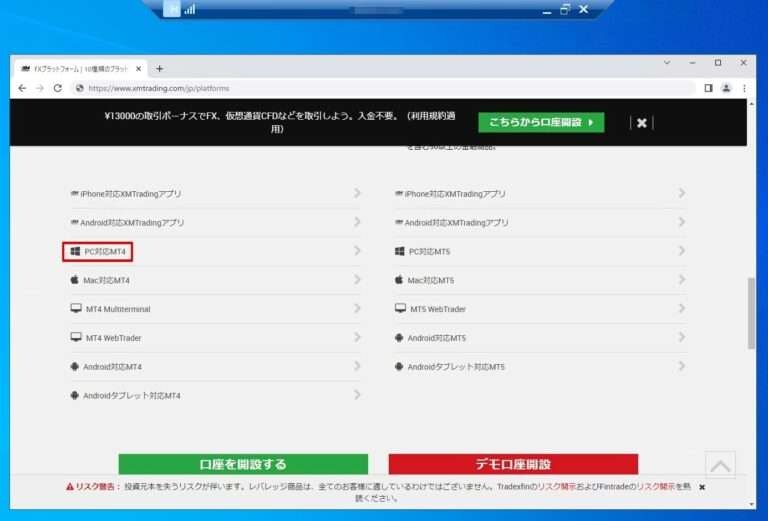Open chevron on Android対応MT5 row
Viewport: 768px width, 521px height.
[x=681, y=337]
